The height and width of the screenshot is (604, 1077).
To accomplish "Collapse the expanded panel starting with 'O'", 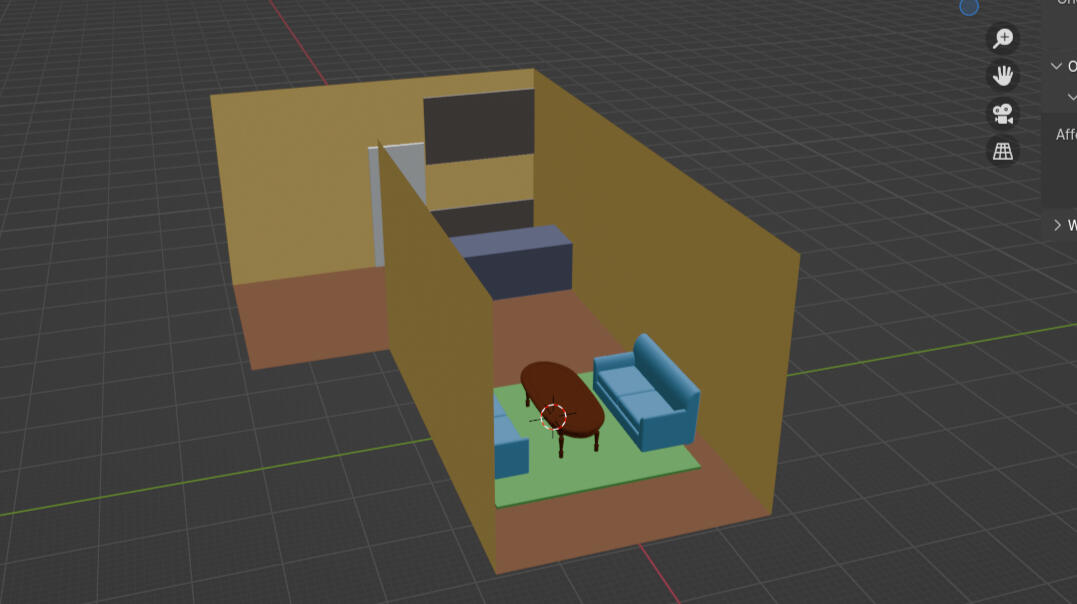I will tap(1056, 66).
